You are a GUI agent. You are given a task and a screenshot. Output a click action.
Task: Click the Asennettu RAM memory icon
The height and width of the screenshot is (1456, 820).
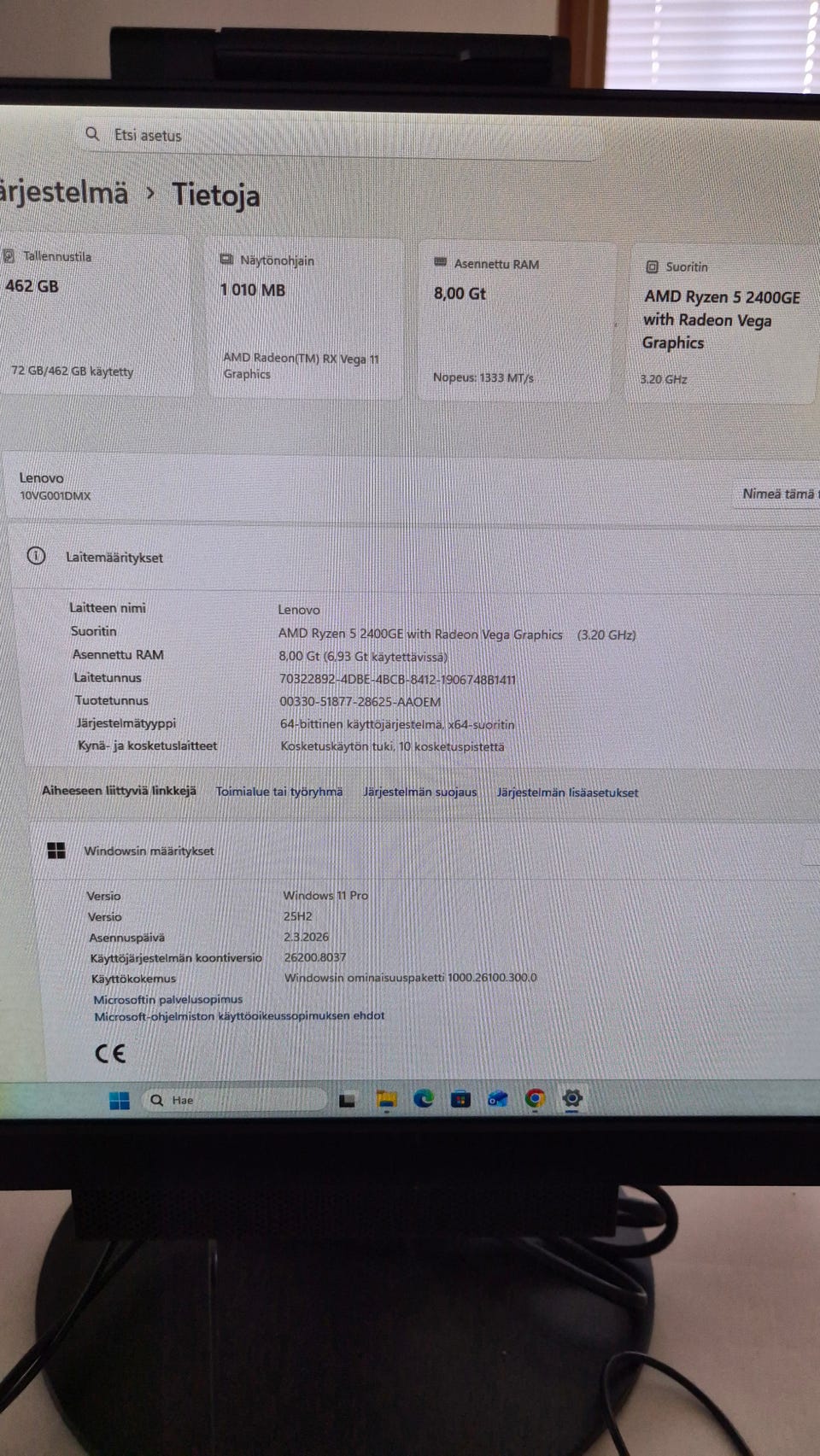click(x=441, y=263)
